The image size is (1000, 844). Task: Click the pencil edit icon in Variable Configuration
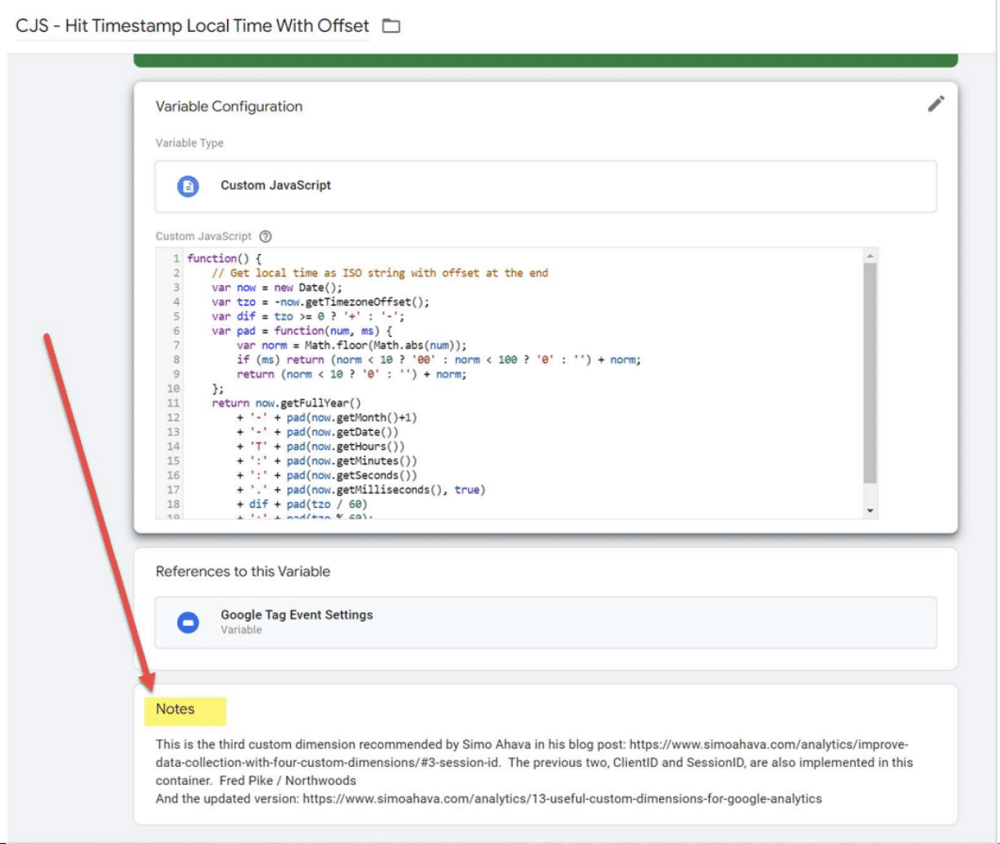[x=935, y=104]
